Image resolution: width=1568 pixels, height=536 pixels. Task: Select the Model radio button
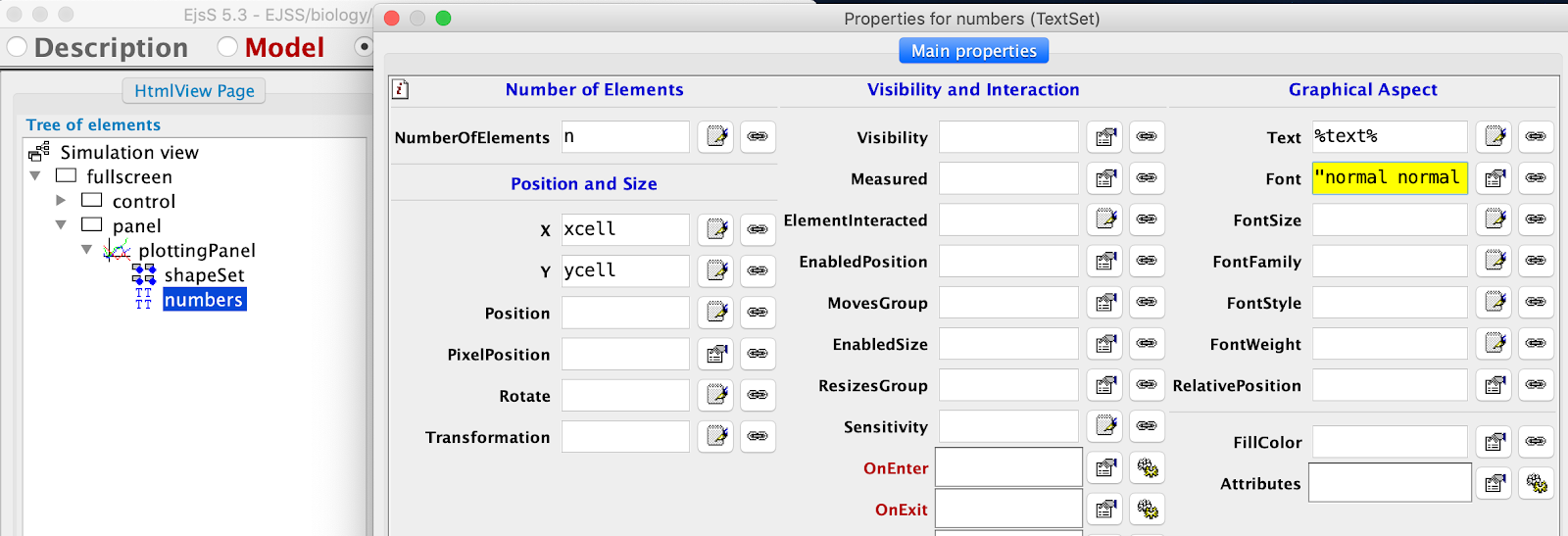coord(227,47)
